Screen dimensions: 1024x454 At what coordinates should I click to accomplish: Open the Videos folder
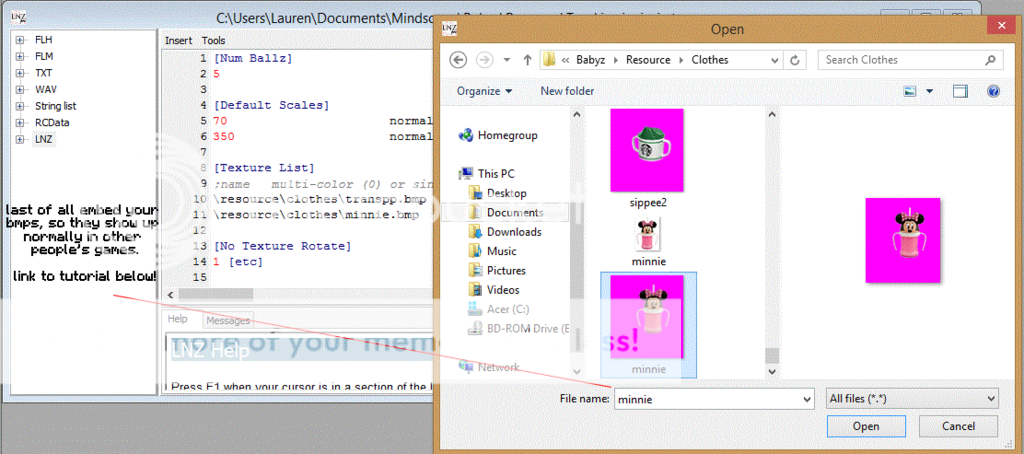(494, 289)
